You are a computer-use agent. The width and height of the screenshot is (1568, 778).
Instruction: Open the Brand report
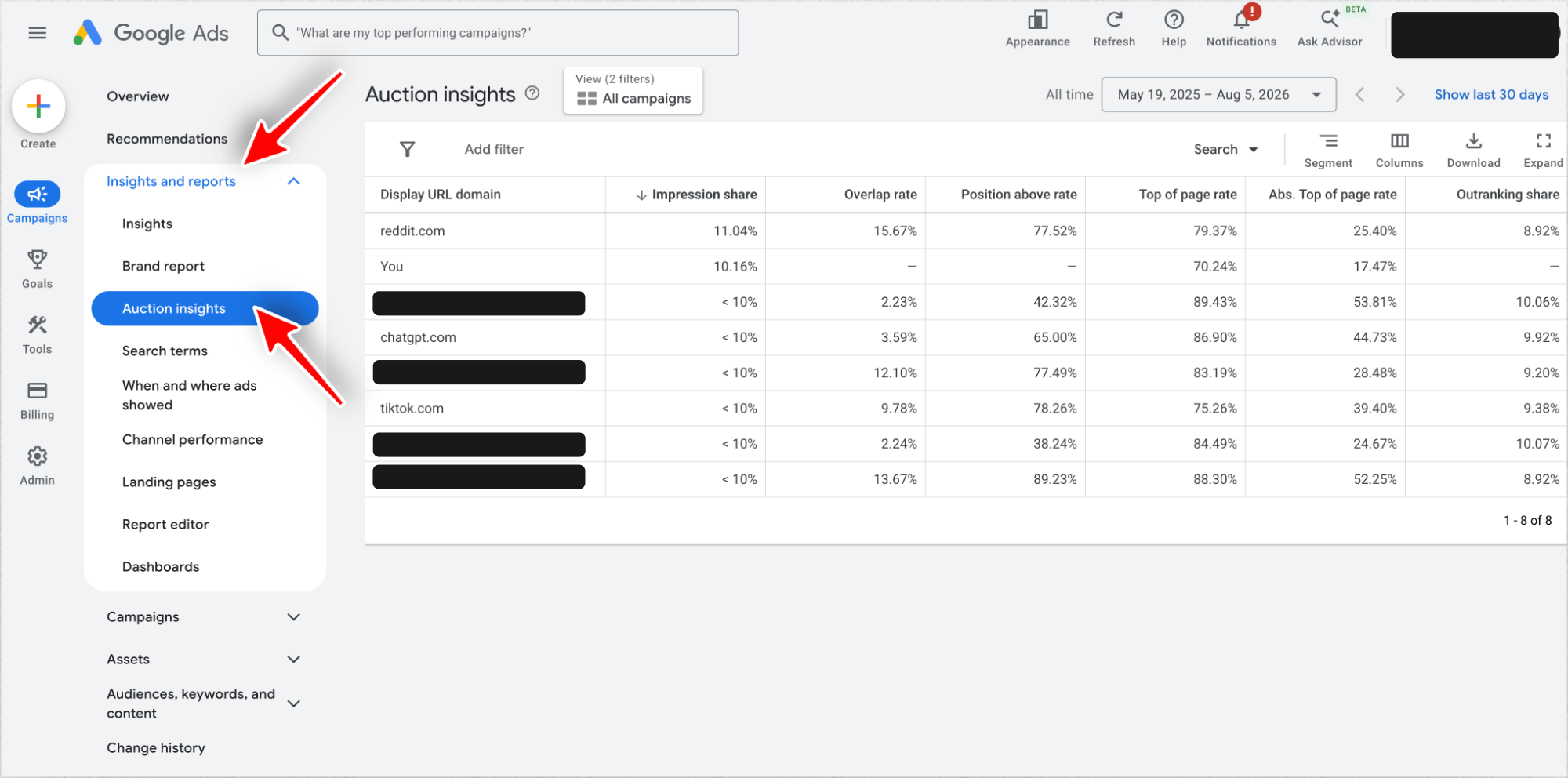[163, 266]
